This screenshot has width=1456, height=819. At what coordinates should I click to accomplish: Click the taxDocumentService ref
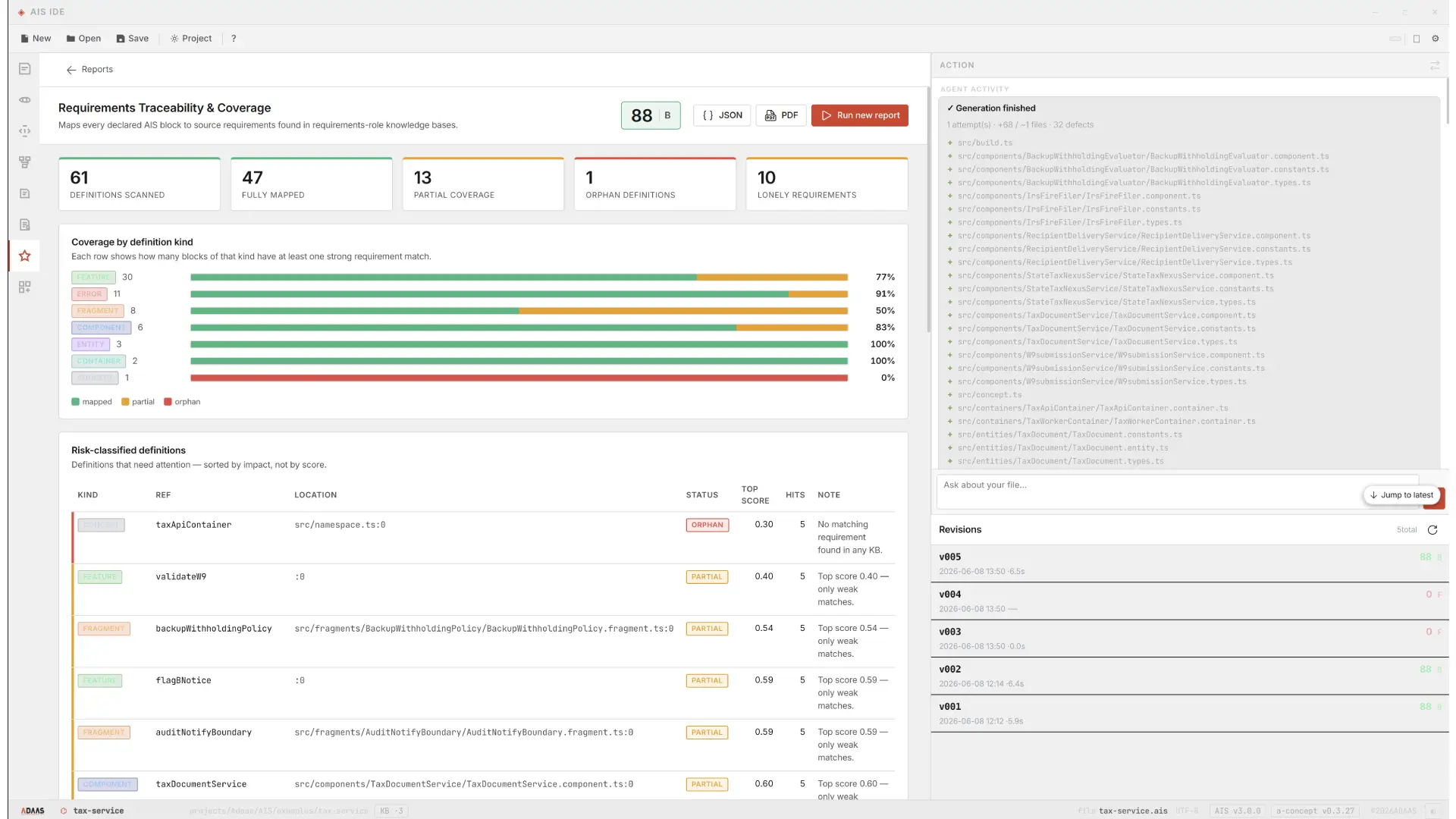[201, 784]
